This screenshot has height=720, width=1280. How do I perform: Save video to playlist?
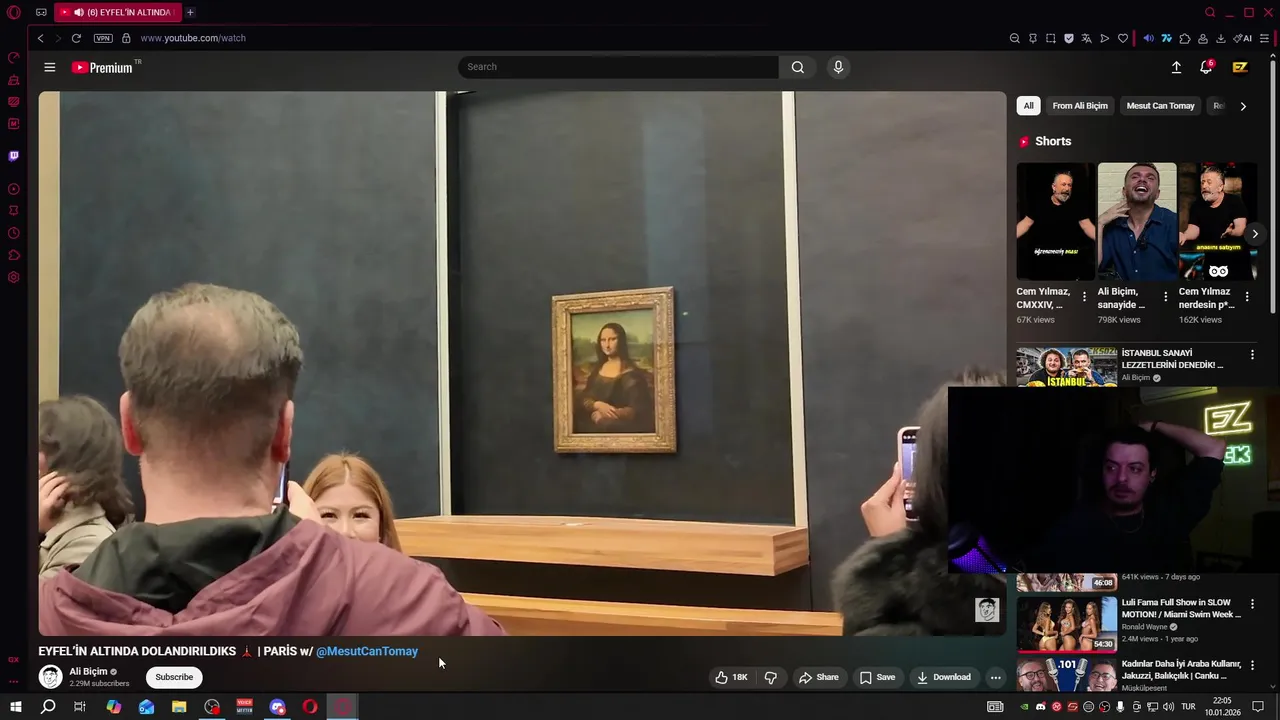(x=877, y=677)
